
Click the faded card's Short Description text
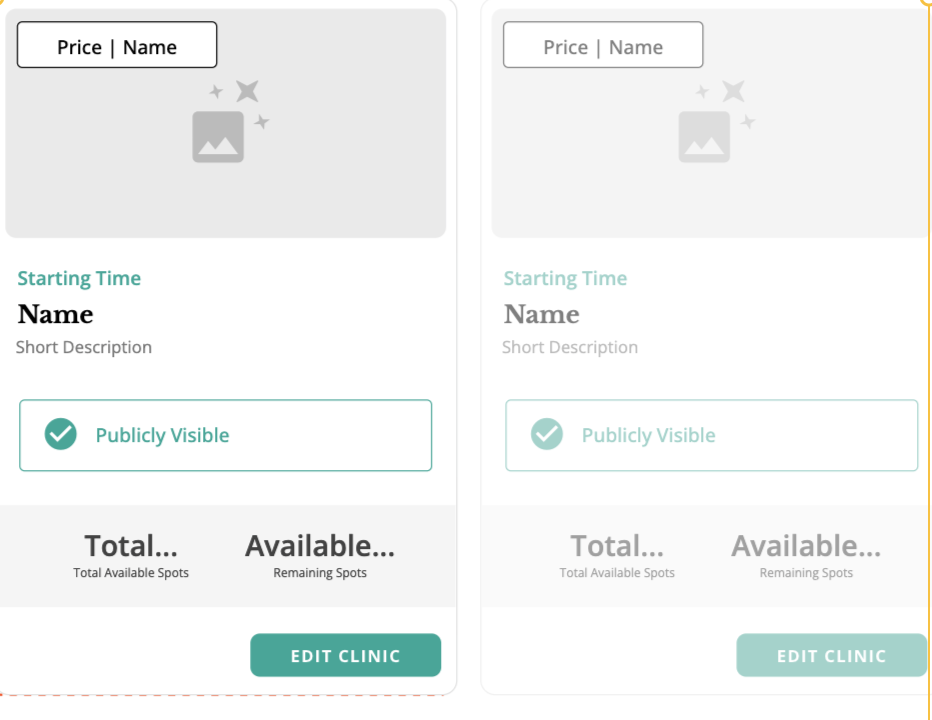(570, 348)
